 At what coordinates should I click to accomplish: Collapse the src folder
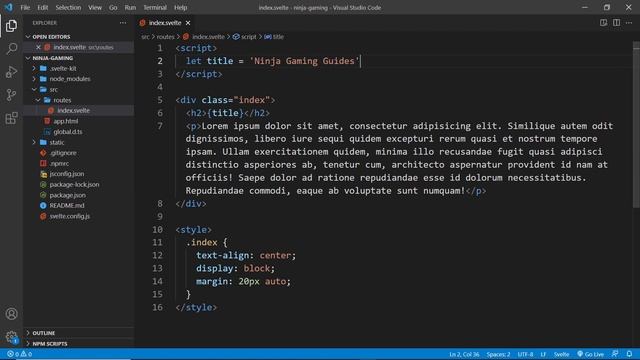tap(53, 89)
